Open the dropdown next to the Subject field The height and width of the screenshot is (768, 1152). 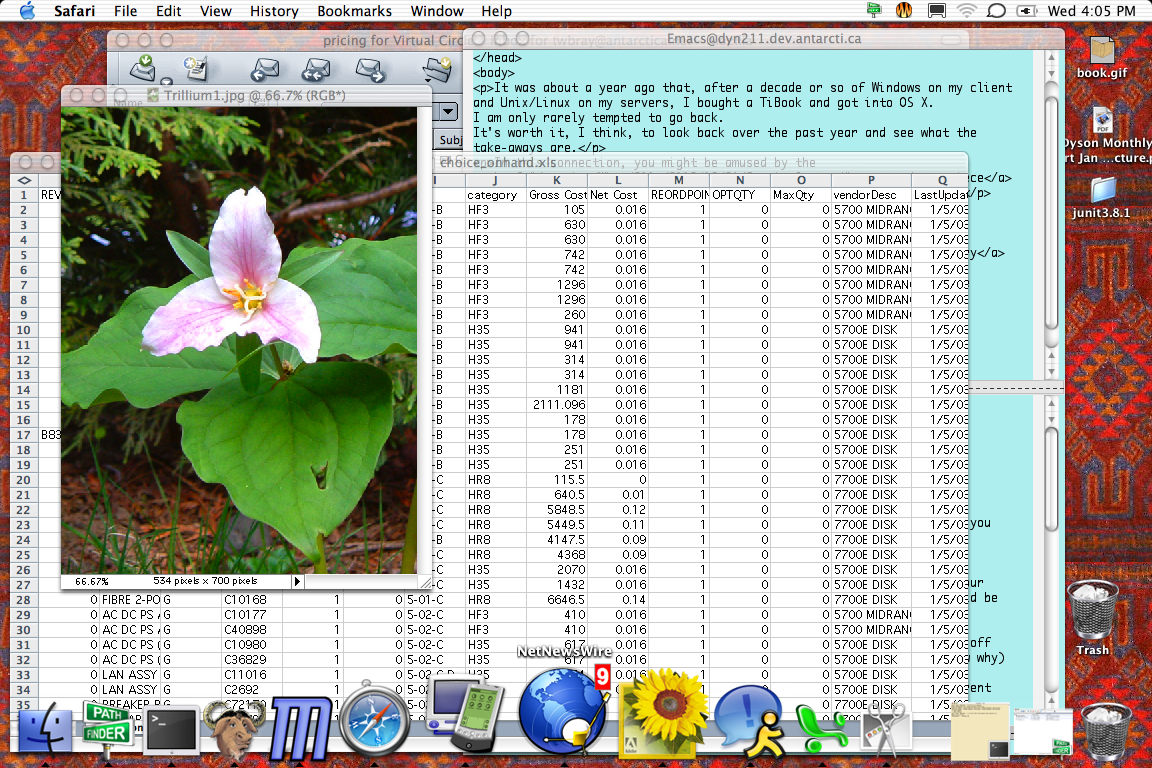[449, 111]
